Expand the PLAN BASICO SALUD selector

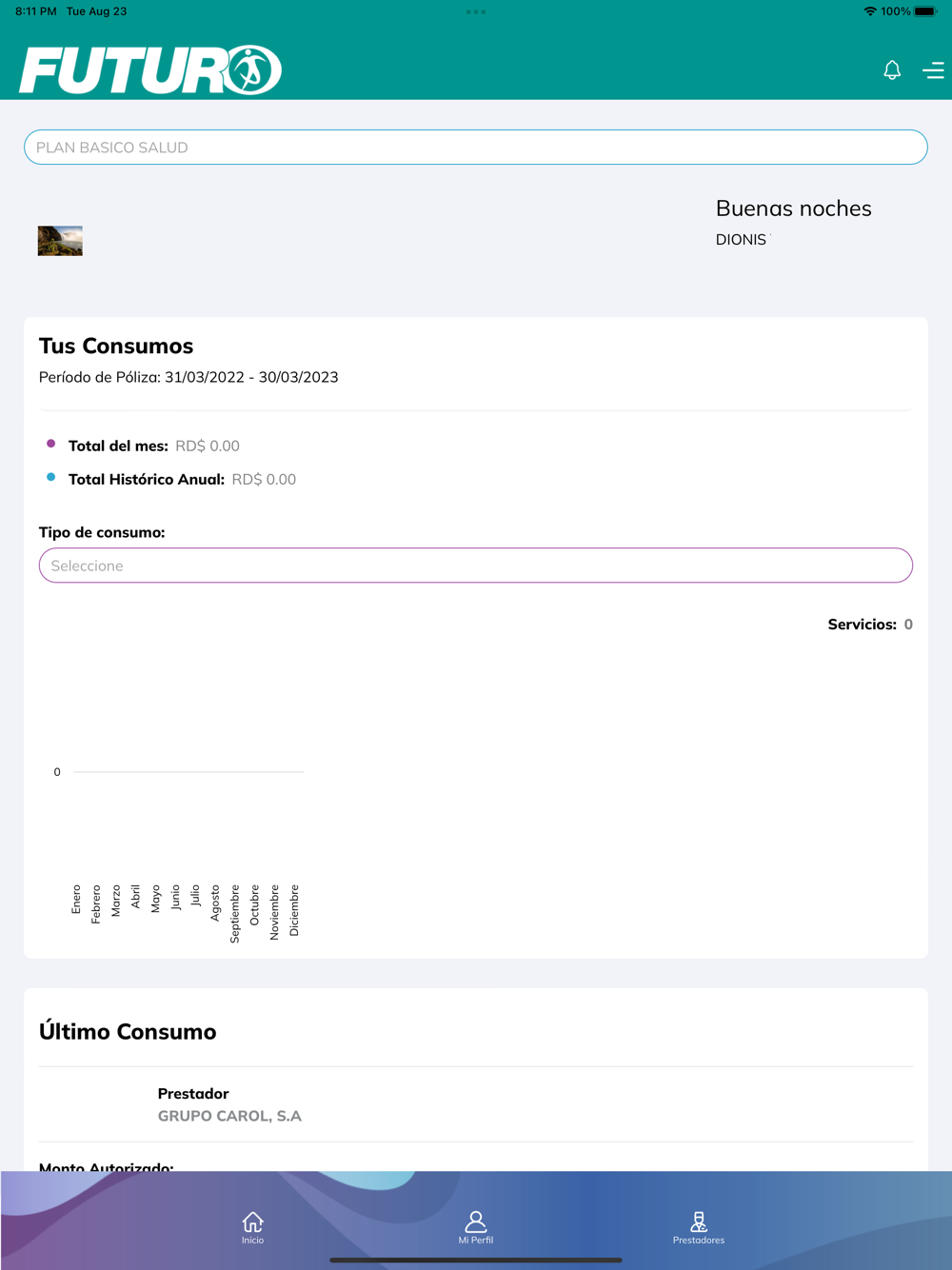pyautogui.click(x=476, y=148)
